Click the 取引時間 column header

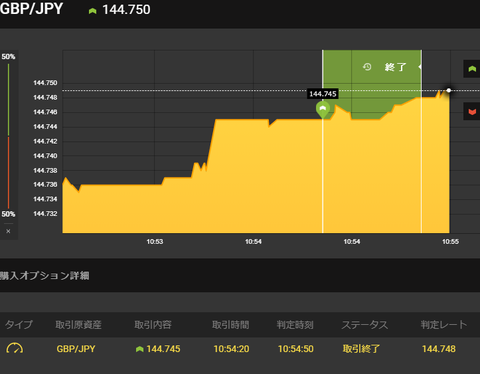pos(231,325)
